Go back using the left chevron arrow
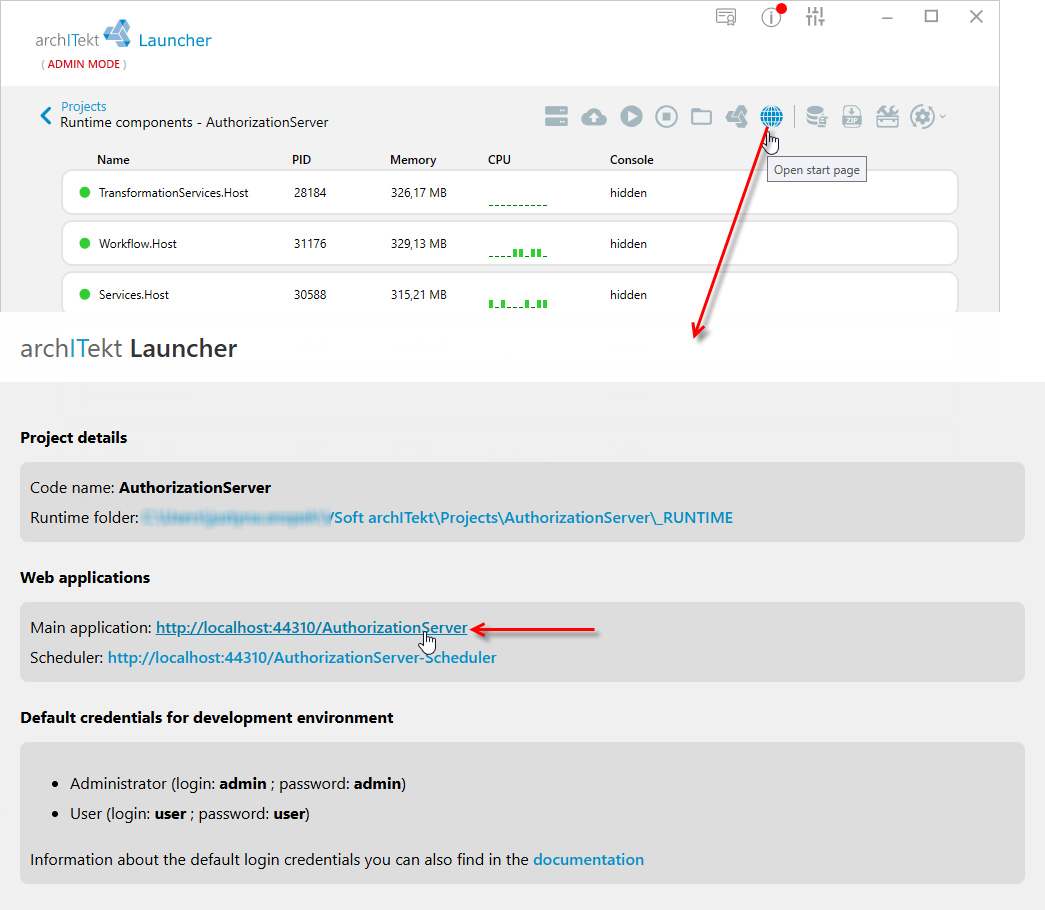Image resolution: width=1045 pixels, height=910 pixels. 45,116
